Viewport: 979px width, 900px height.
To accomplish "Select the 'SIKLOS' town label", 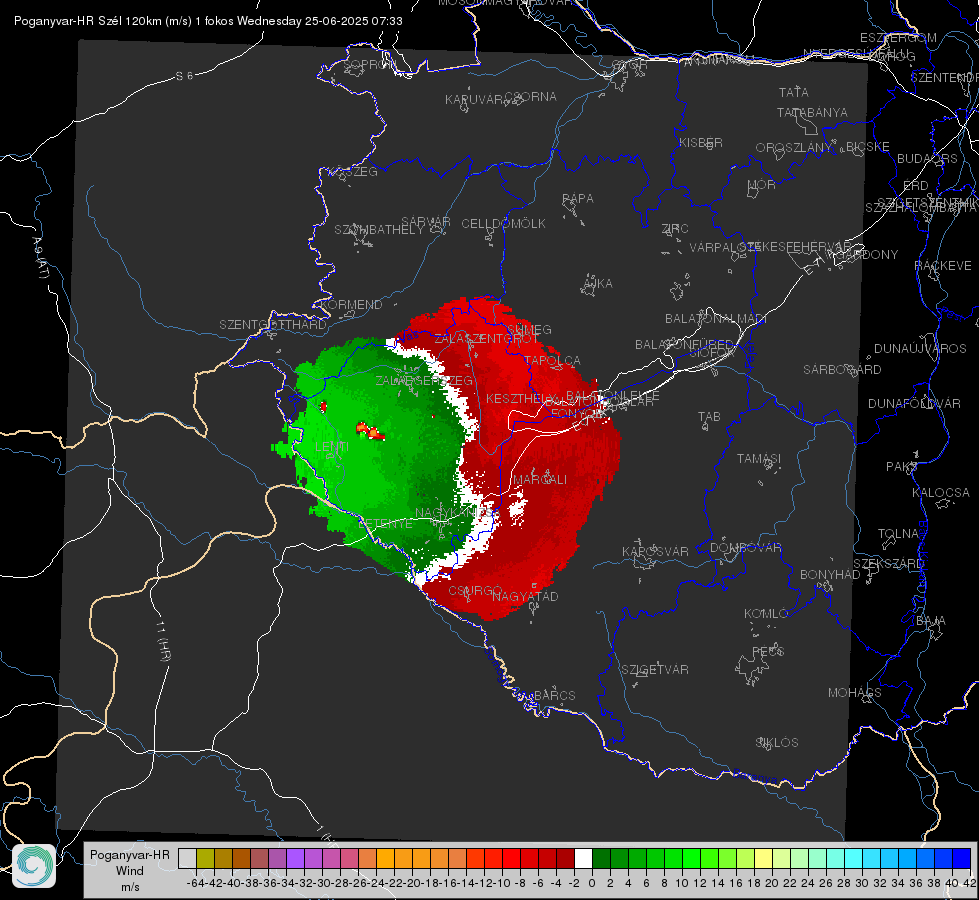I will click(777, 743).
